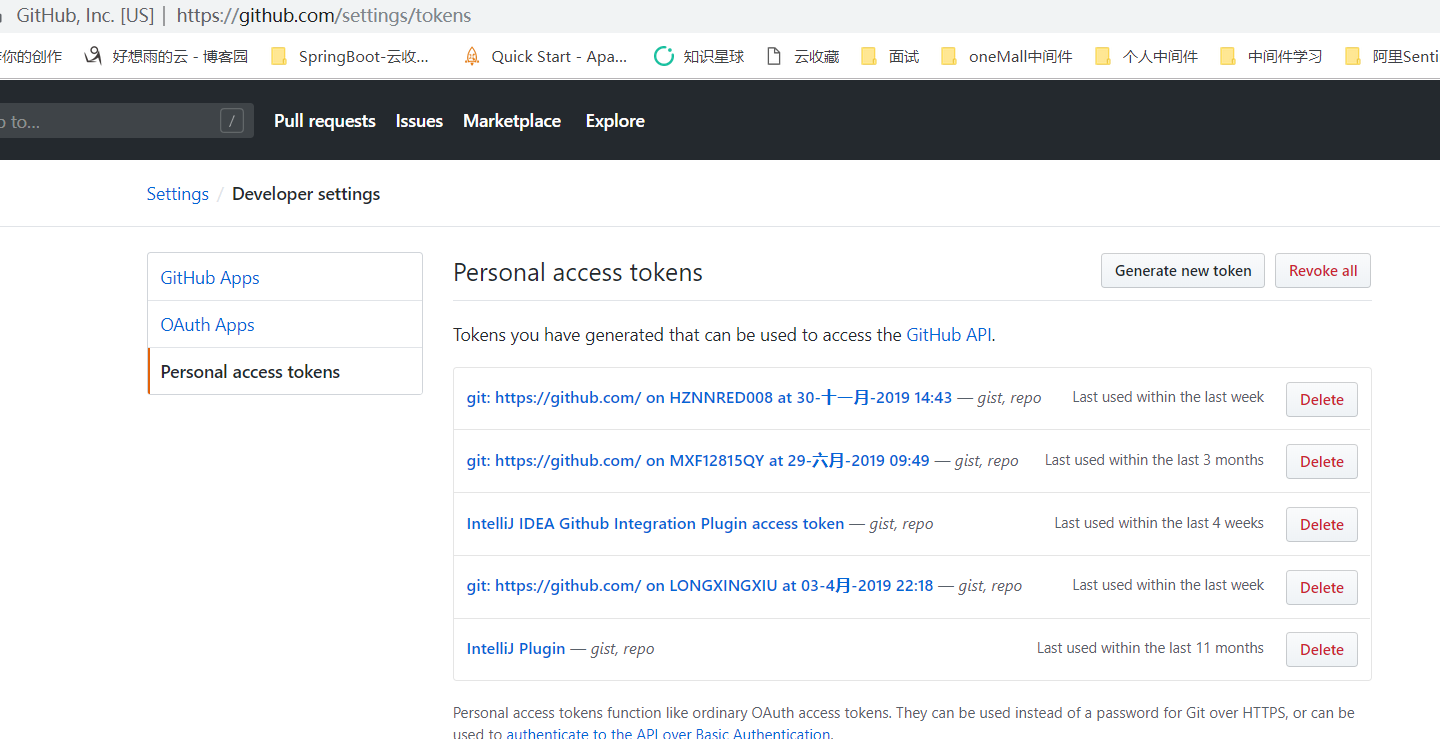
Task: Open Pull requests in GitHub header
Action: click(325, 121)
